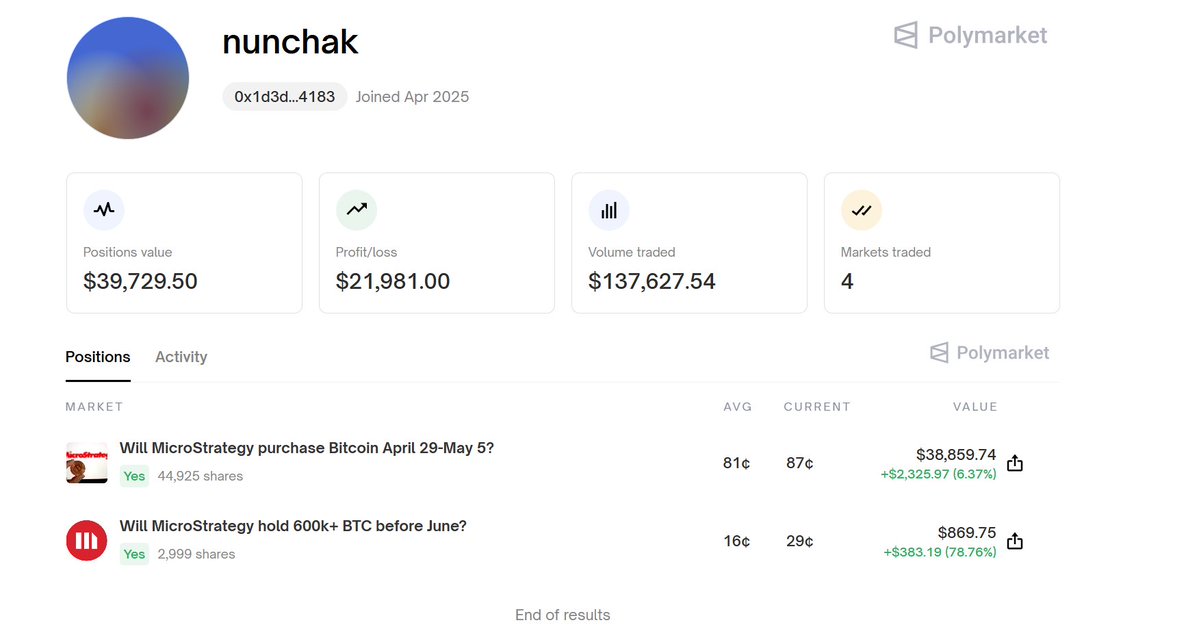The image size is (1199, 627).
Task: Open the MicroStrategy Bitcoin purchase market thumbnail
Action: (x=87, y=463)
